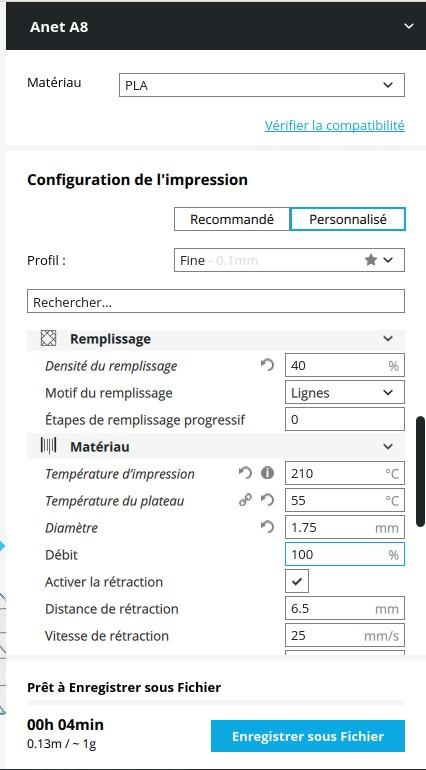The height and width of the screenshot is (770, 426).
Task: Click the settings panel vertical scrollbar
Action: tap(421, 471)
